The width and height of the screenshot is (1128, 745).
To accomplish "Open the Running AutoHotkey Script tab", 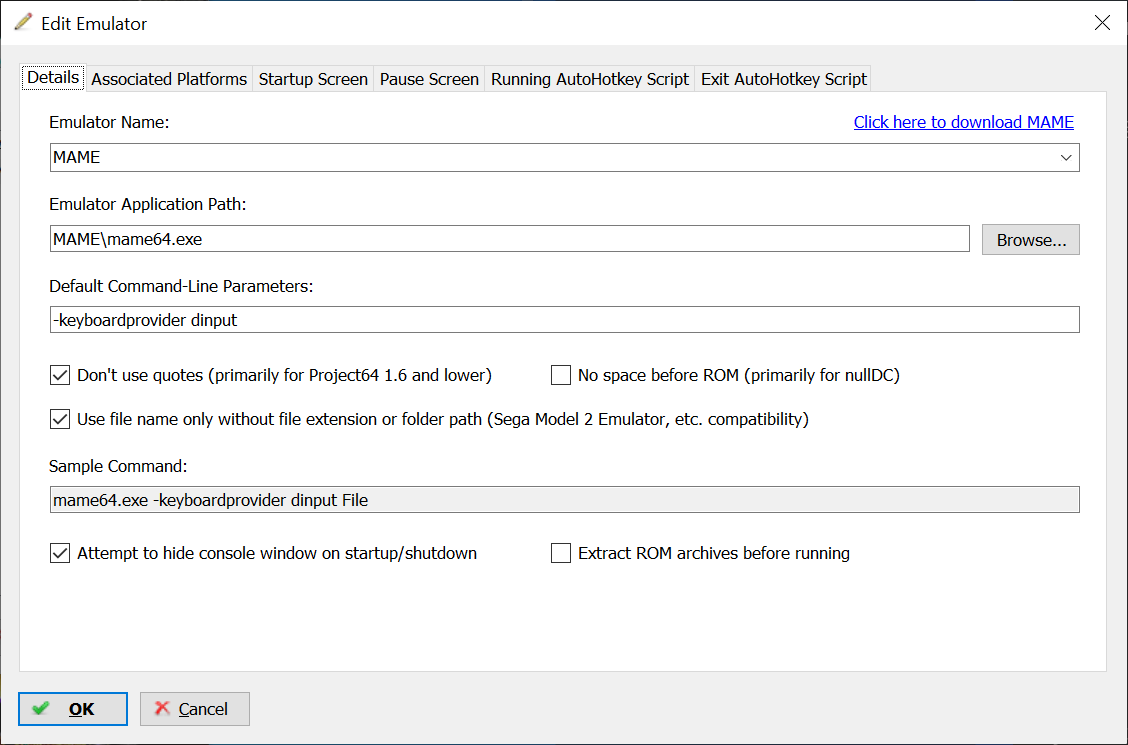I will click(x=590, y=79).
